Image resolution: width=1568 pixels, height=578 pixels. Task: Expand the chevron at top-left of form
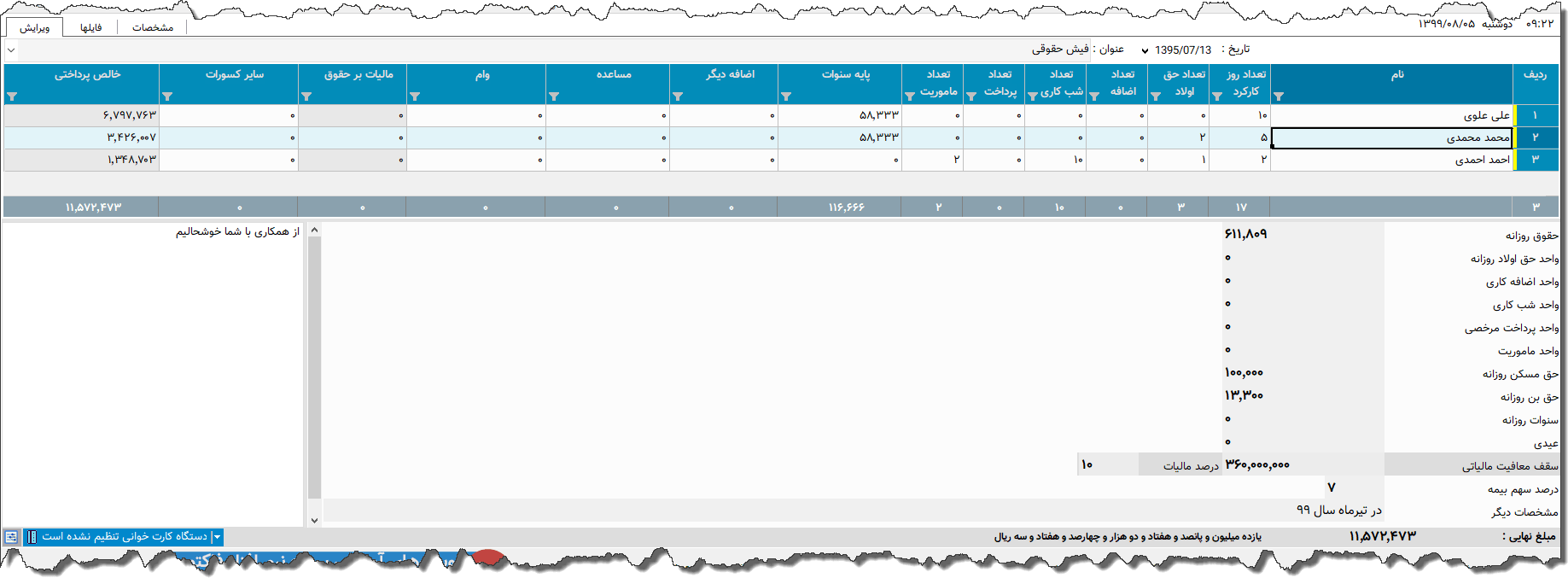[x=11, y=50]
